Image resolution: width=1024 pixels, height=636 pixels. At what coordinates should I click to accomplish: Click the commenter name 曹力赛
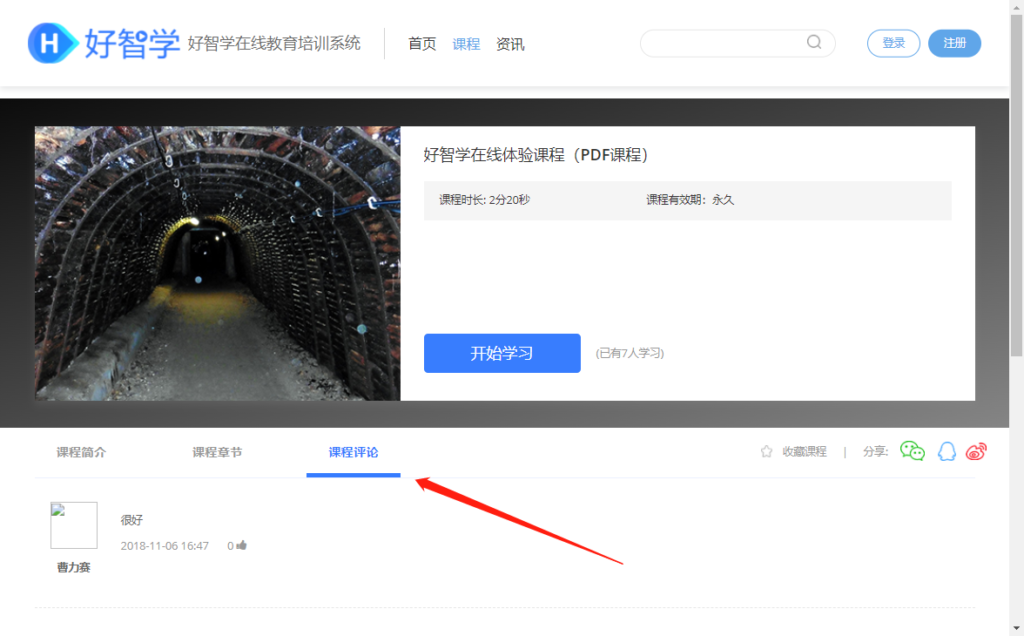[74, 567]
